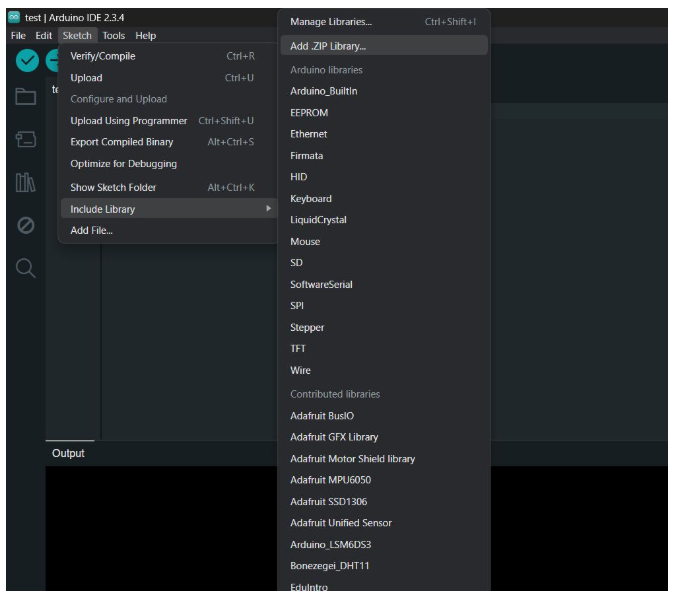Include the Keyboard library
682x595 pixels.
384,199
